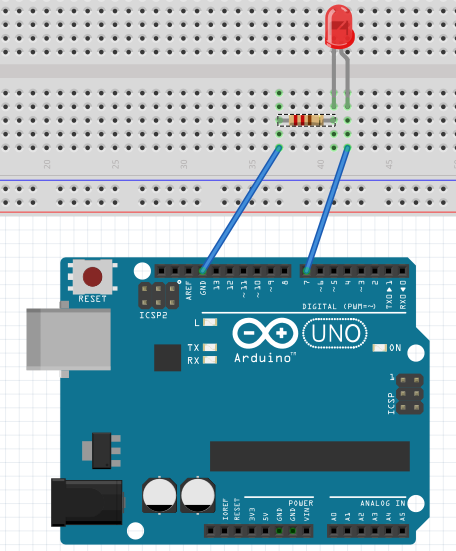This screenshot has height=551, width=456.
Task: Select the TX indicator LED
Action: point(210,348)
